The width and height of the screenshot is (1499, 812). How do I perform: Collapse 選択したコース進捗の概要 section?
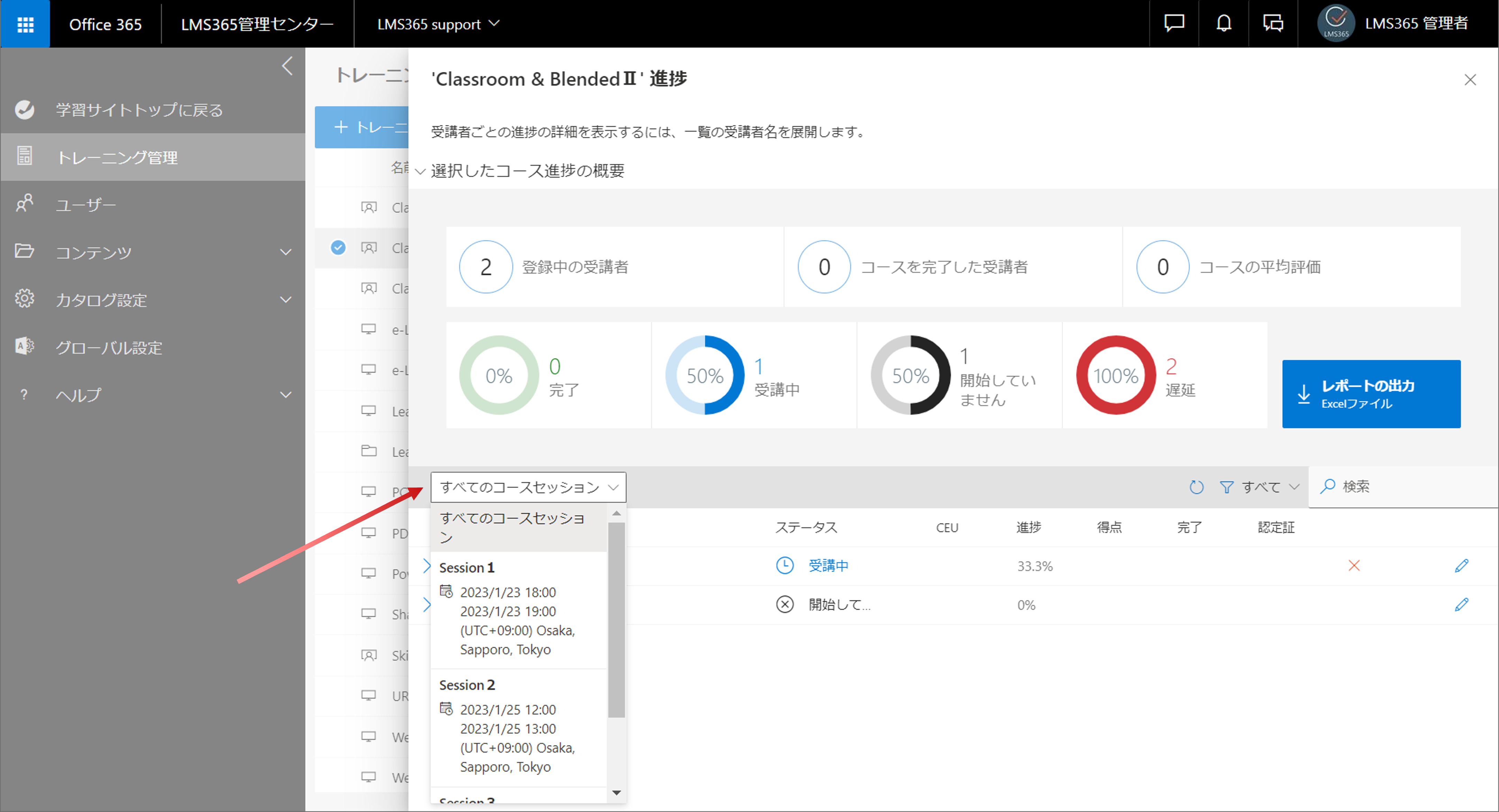point(421,171)
